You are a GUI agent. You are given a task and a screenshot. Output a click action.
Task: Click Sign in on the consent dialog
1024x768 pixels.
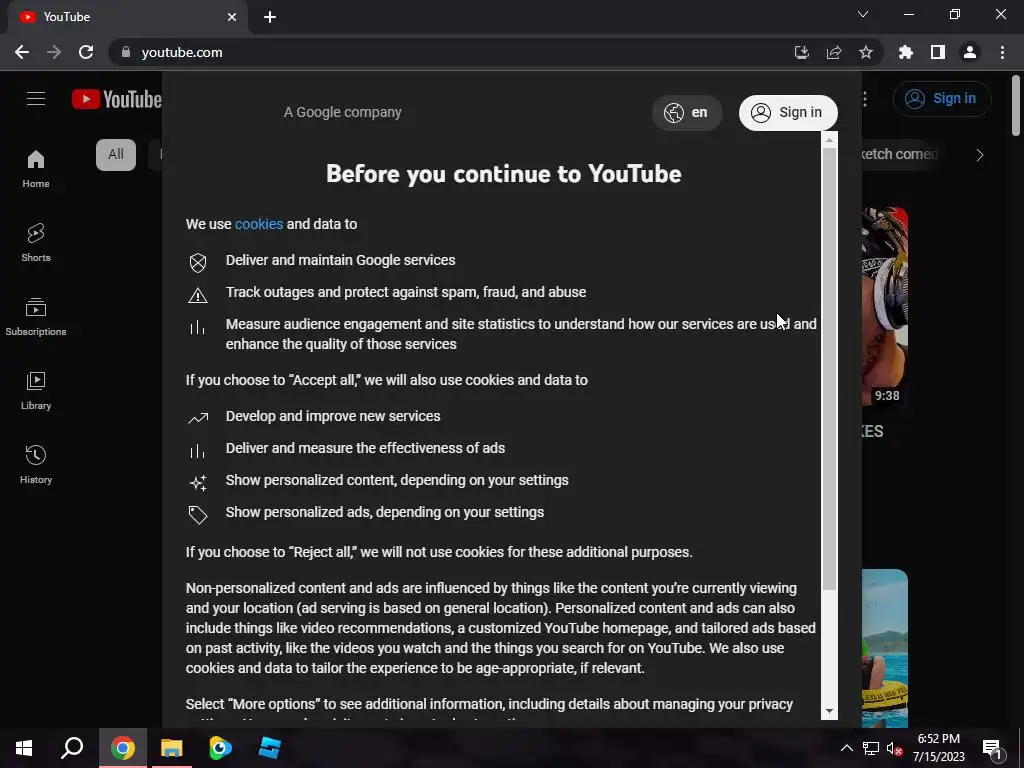click(x=788, y=112)
